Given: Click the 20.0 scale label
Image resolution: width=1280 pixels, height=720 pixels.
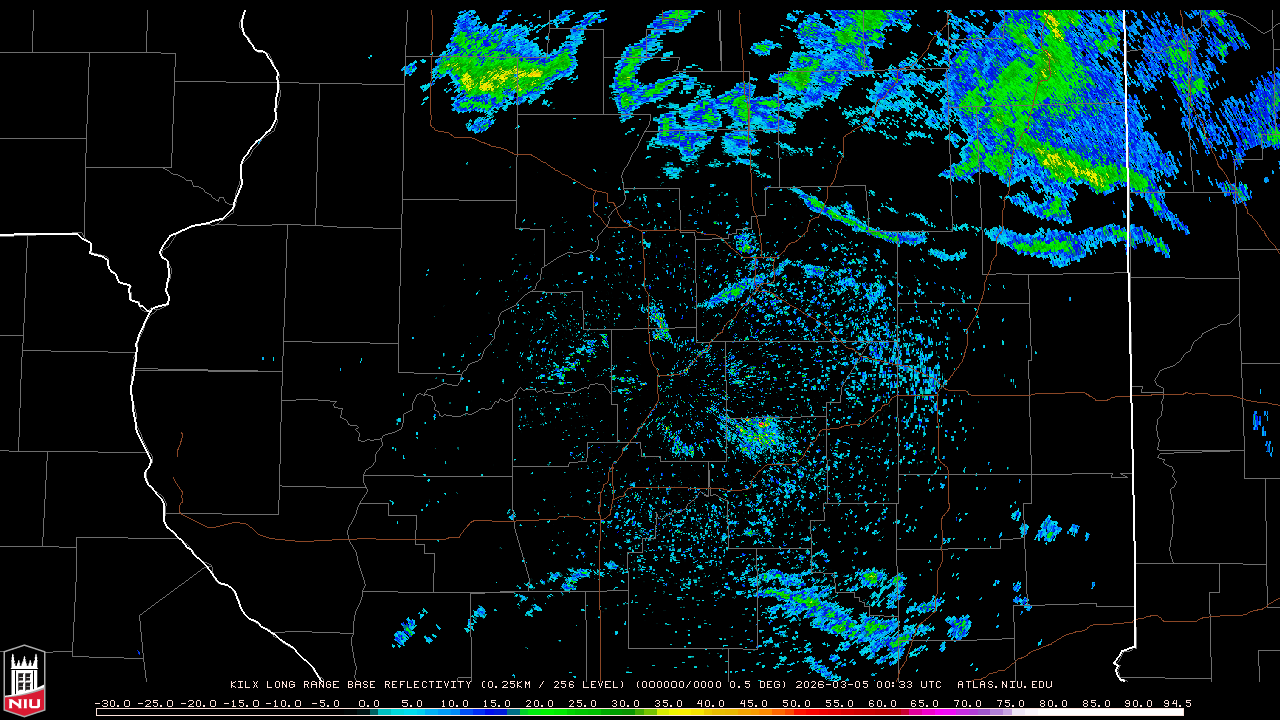Looking at the screenshot, I should tap(540, 704).
